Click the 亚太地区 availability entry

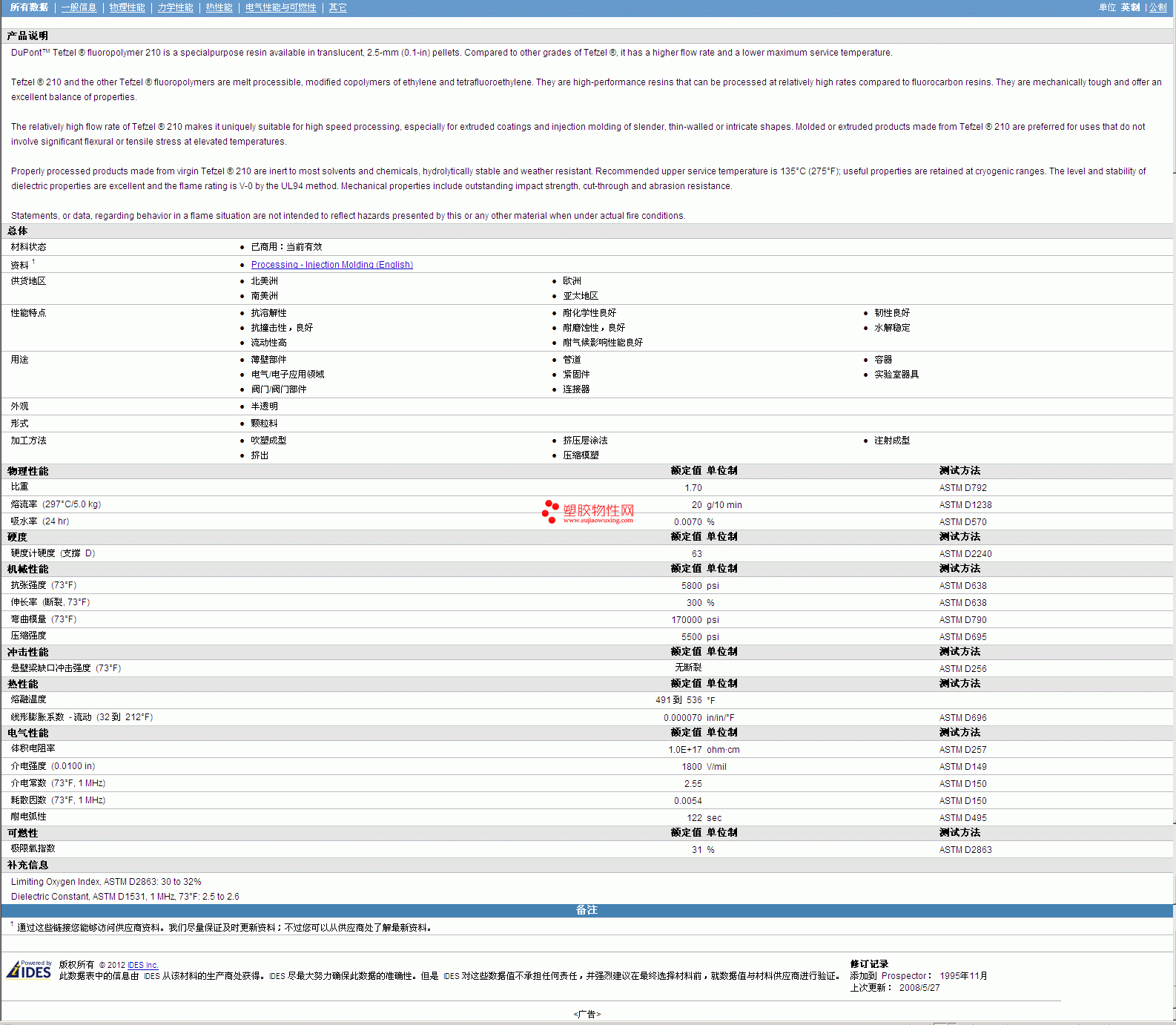tap(580, 296)
